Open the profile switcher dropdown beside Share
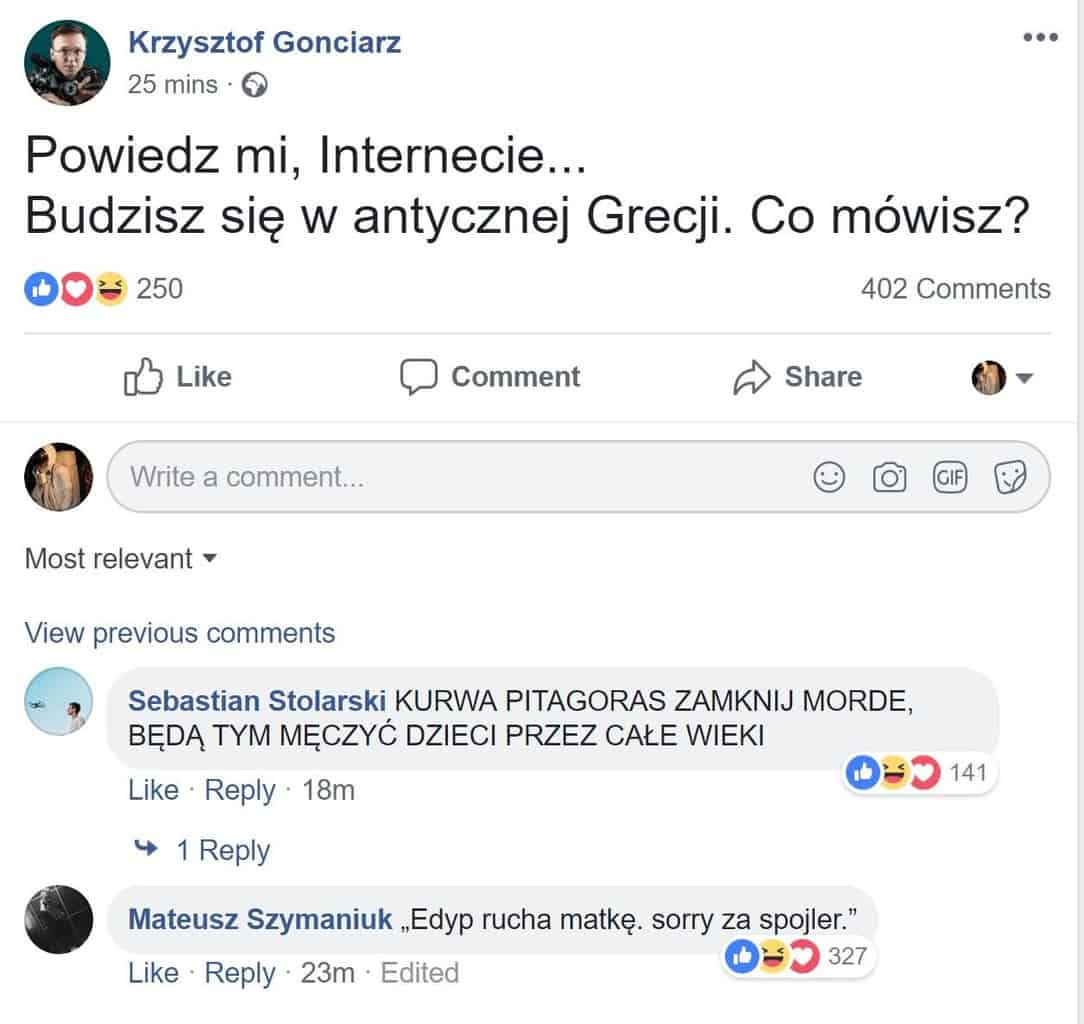 point(1002,377)
